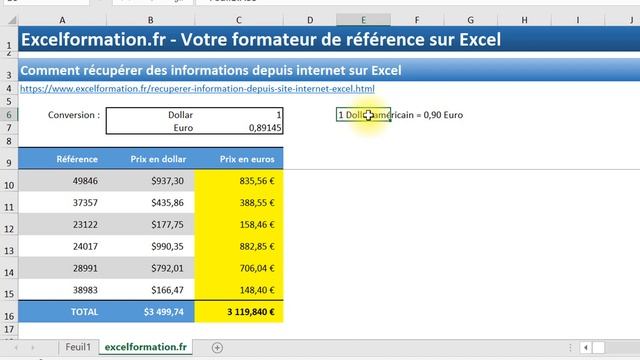Click the Euro rate cell 0,89145
The height and width of the screenshot is (360, 640).
coord(239,128)
